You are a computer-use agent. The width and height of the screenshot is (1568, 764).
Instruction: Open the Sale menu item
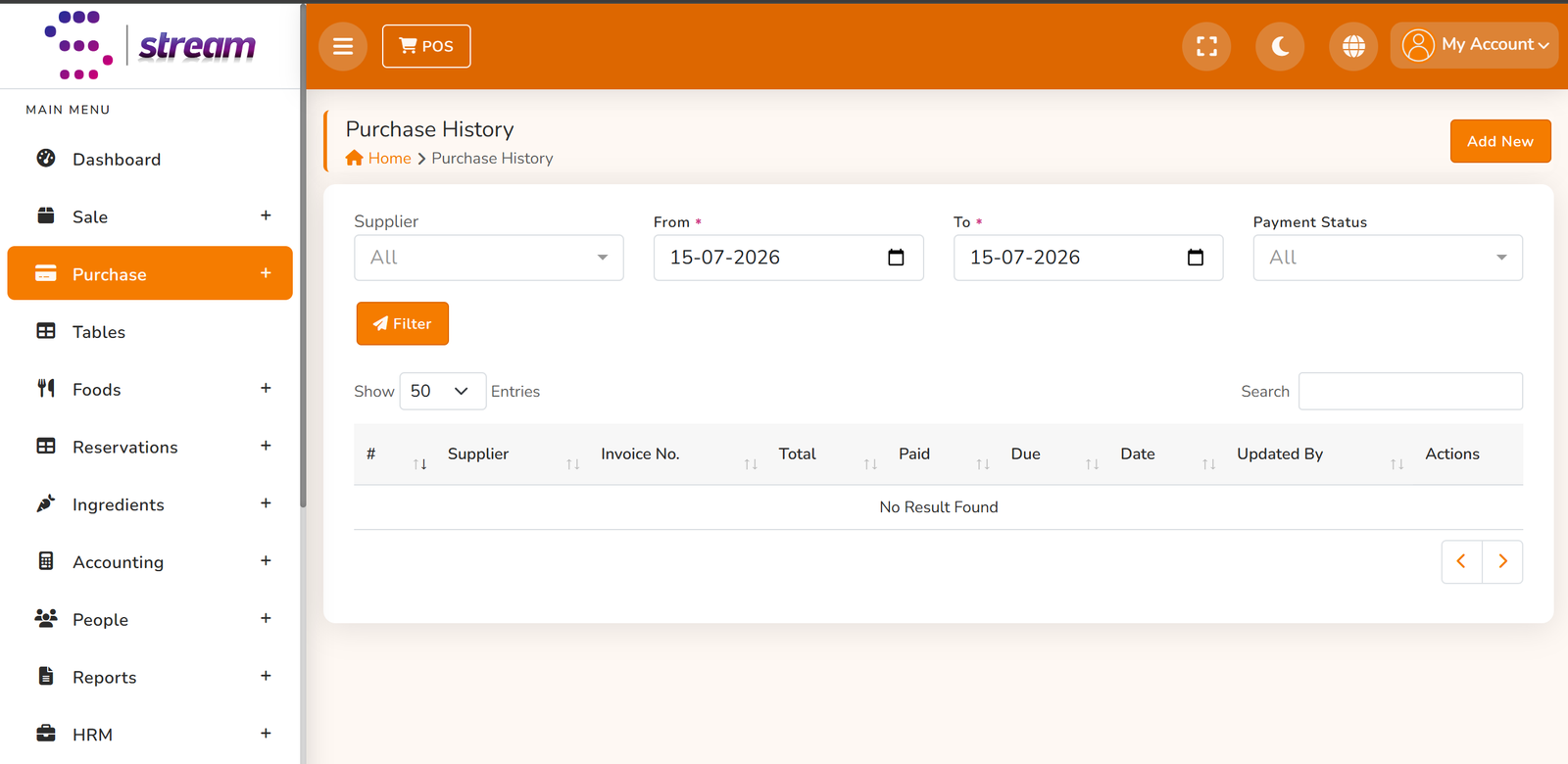point(150,216)
